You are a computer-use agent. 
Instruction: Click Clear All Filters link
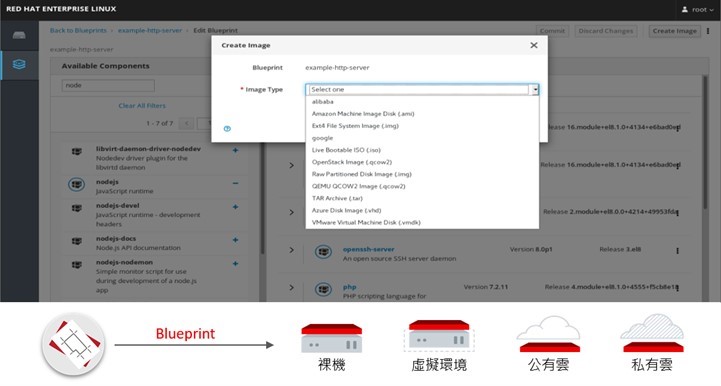(142, 105)
